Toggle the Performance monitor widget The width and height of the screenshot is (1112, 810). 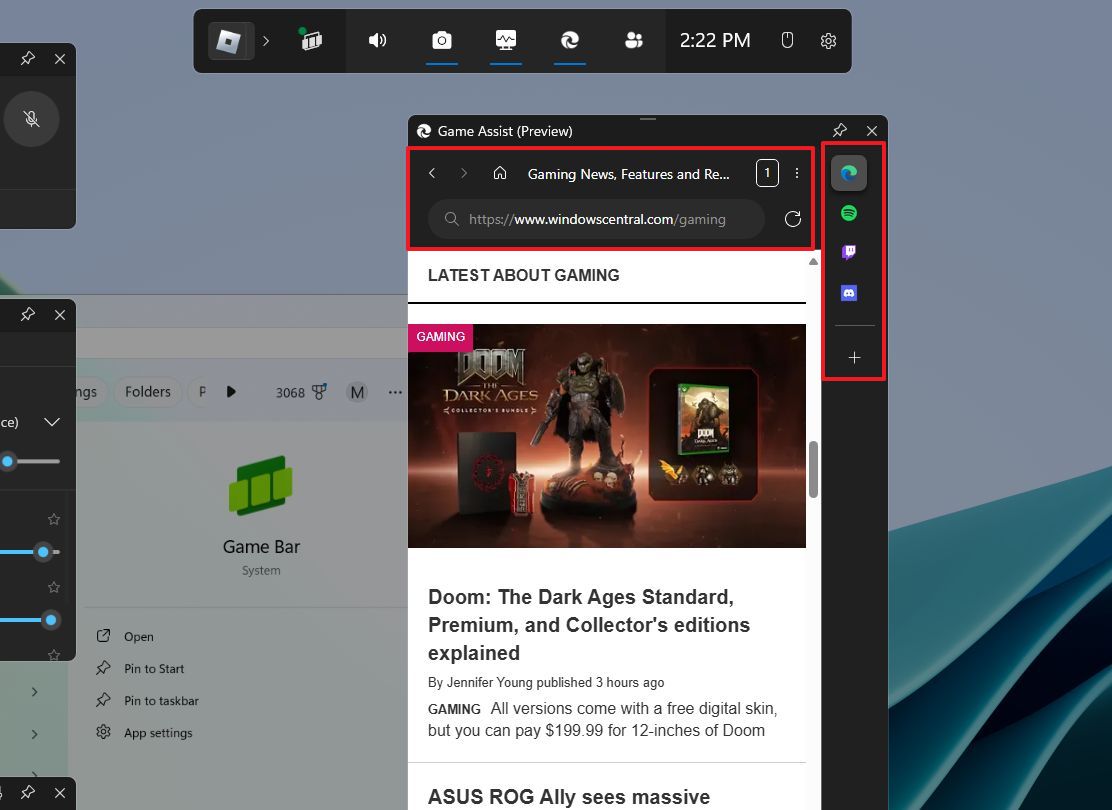tap(506, 40)
